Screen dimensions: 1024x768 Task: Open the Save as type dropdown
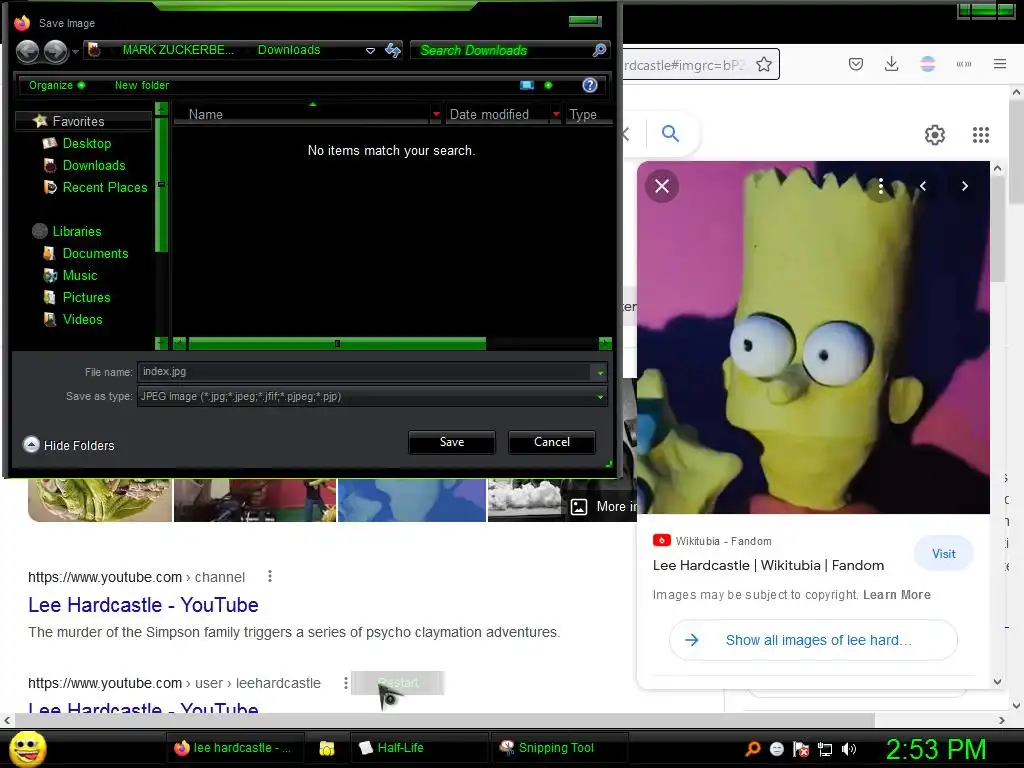pos(372,396)
